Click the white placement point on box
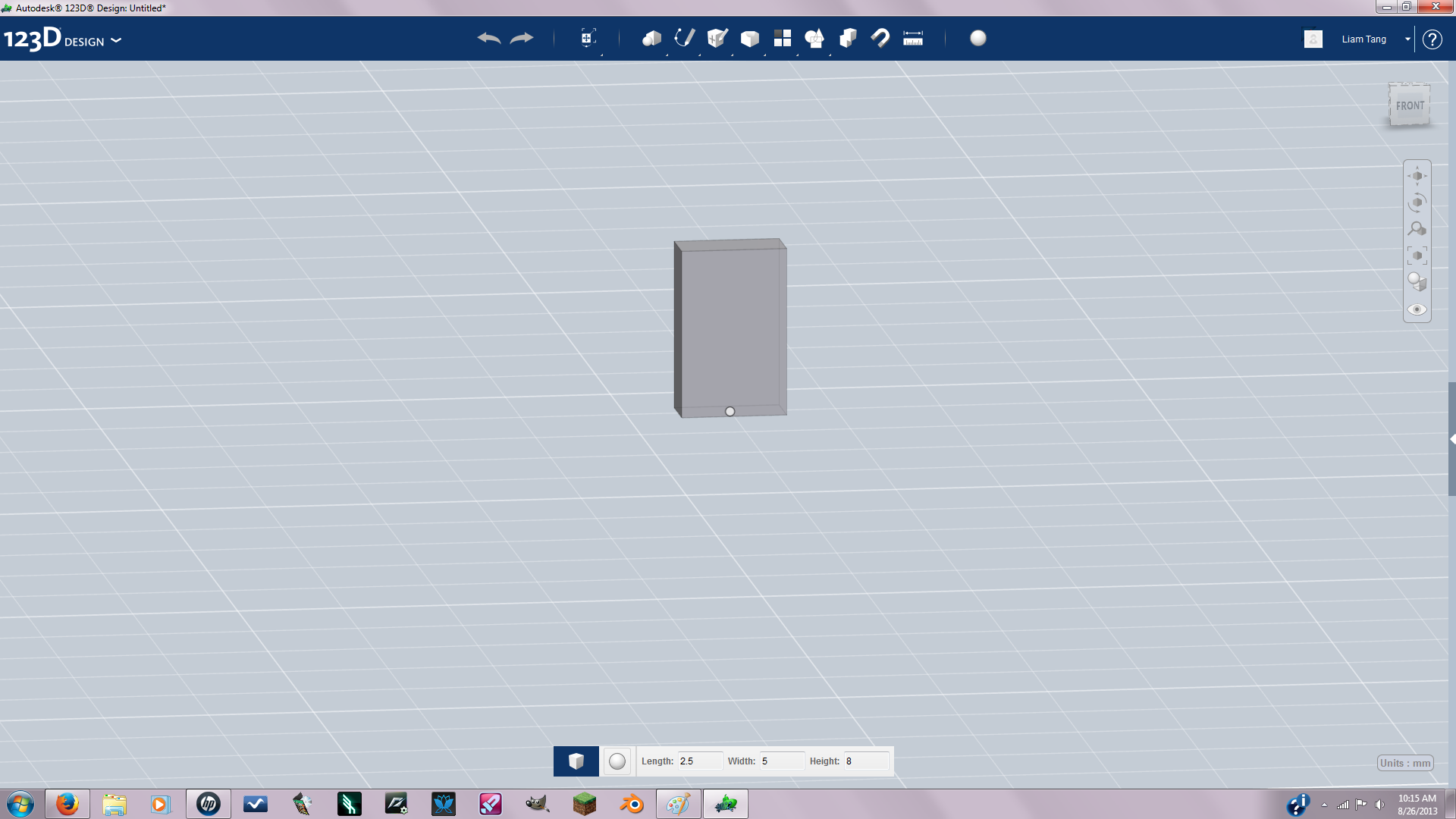 [730, 412]
